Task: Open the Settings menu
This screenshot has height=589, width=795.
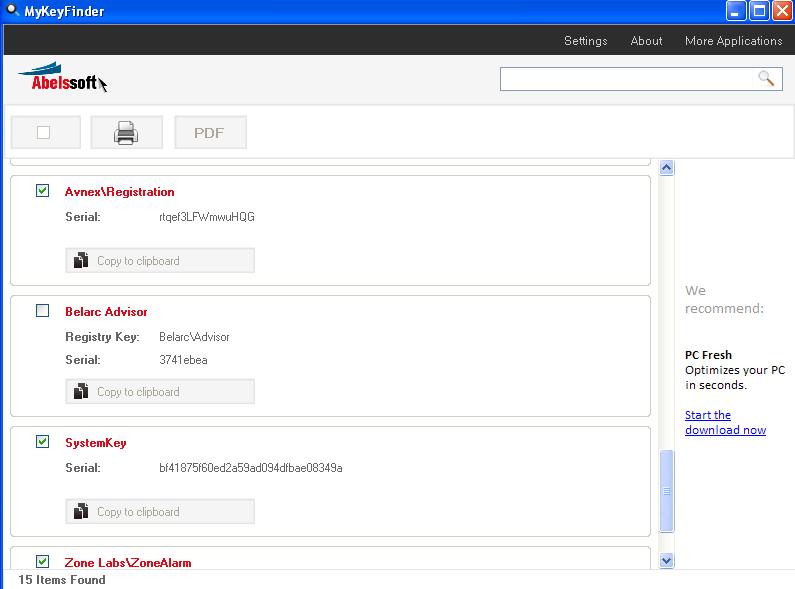Action: click(x=585, y=41)
